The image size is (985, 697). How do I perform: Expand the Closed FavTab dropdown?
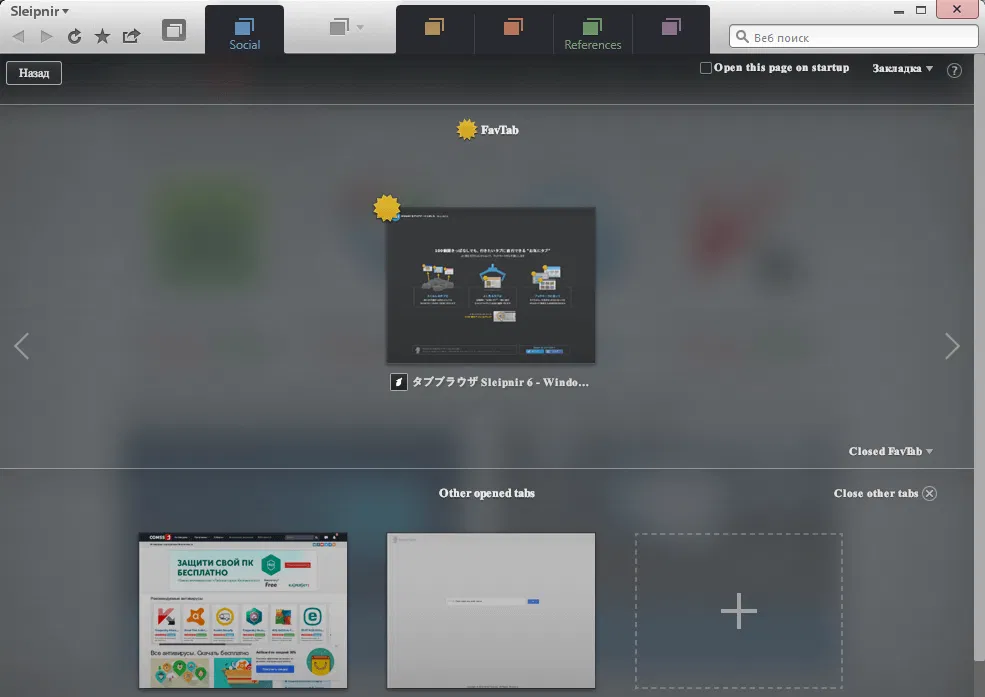point(890,451)
